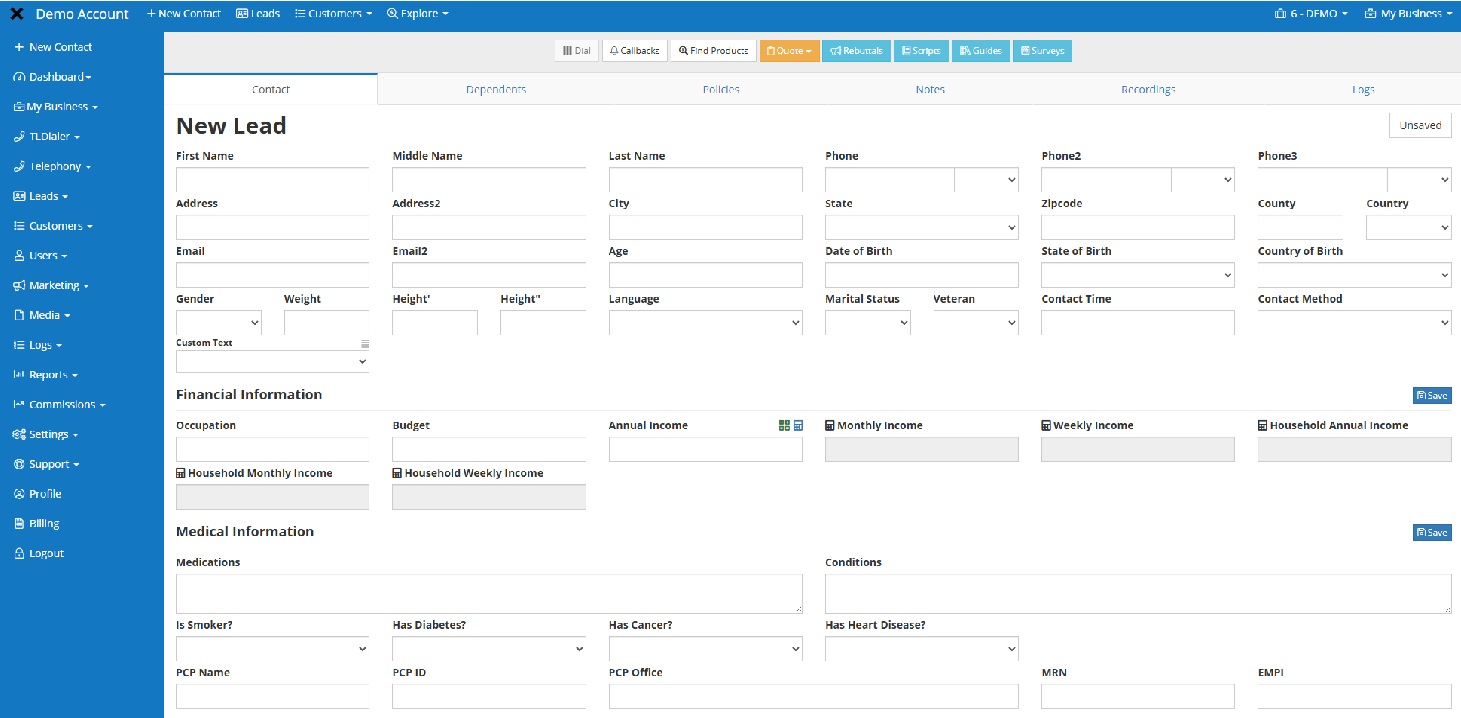Expand TLDialer menu in sidebar
The width and height of the screenshot is (1461, 718).
coord(47,137)
